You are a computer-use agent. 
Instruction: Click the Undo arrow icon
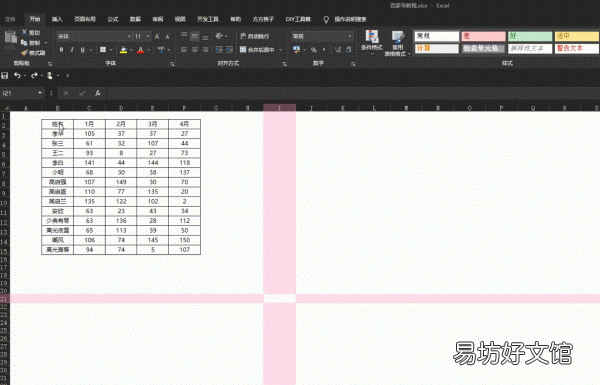[17, 75]
